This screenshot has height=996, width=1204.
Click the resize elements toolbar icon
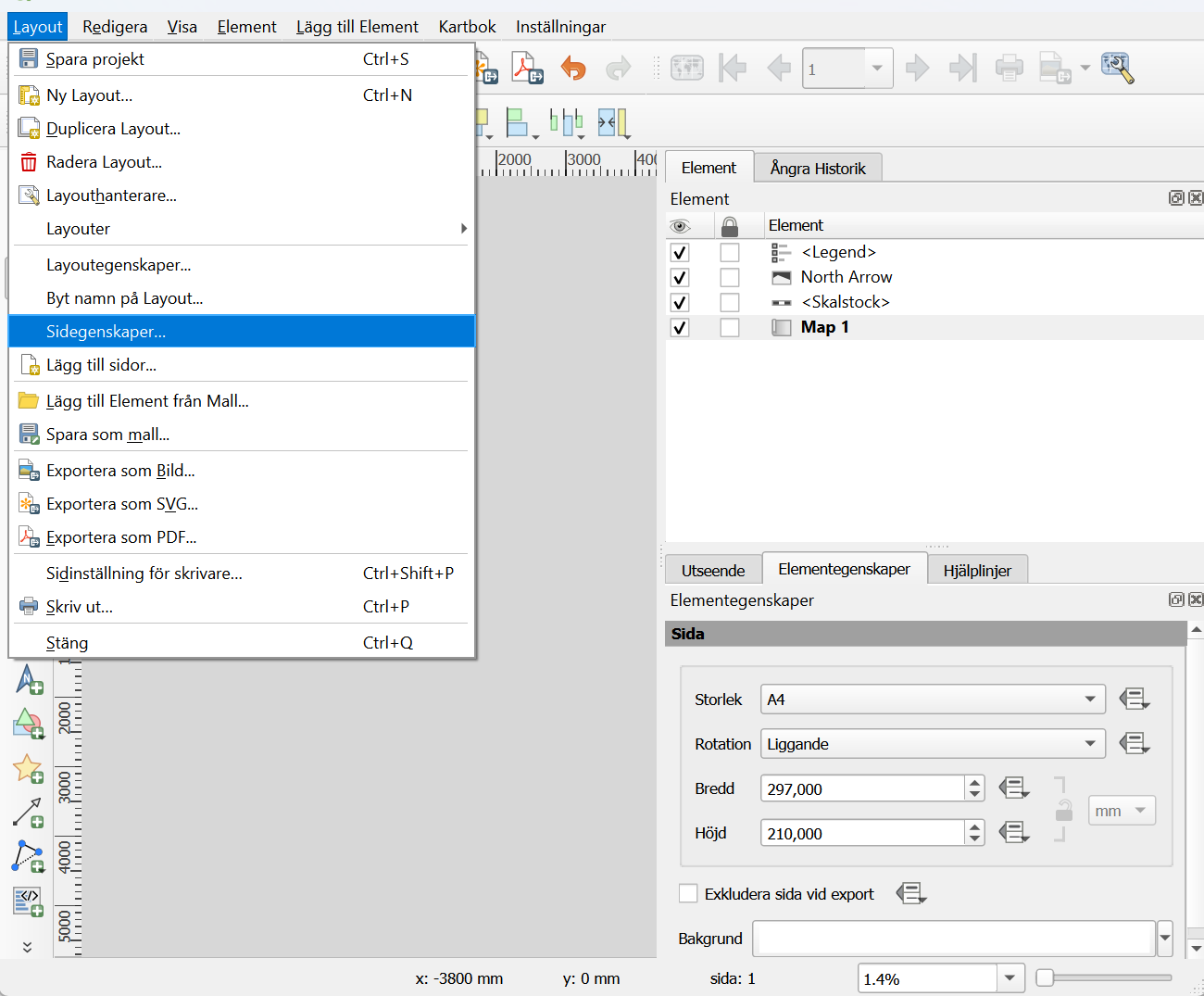pyautogui.click(x=613, y=122)
